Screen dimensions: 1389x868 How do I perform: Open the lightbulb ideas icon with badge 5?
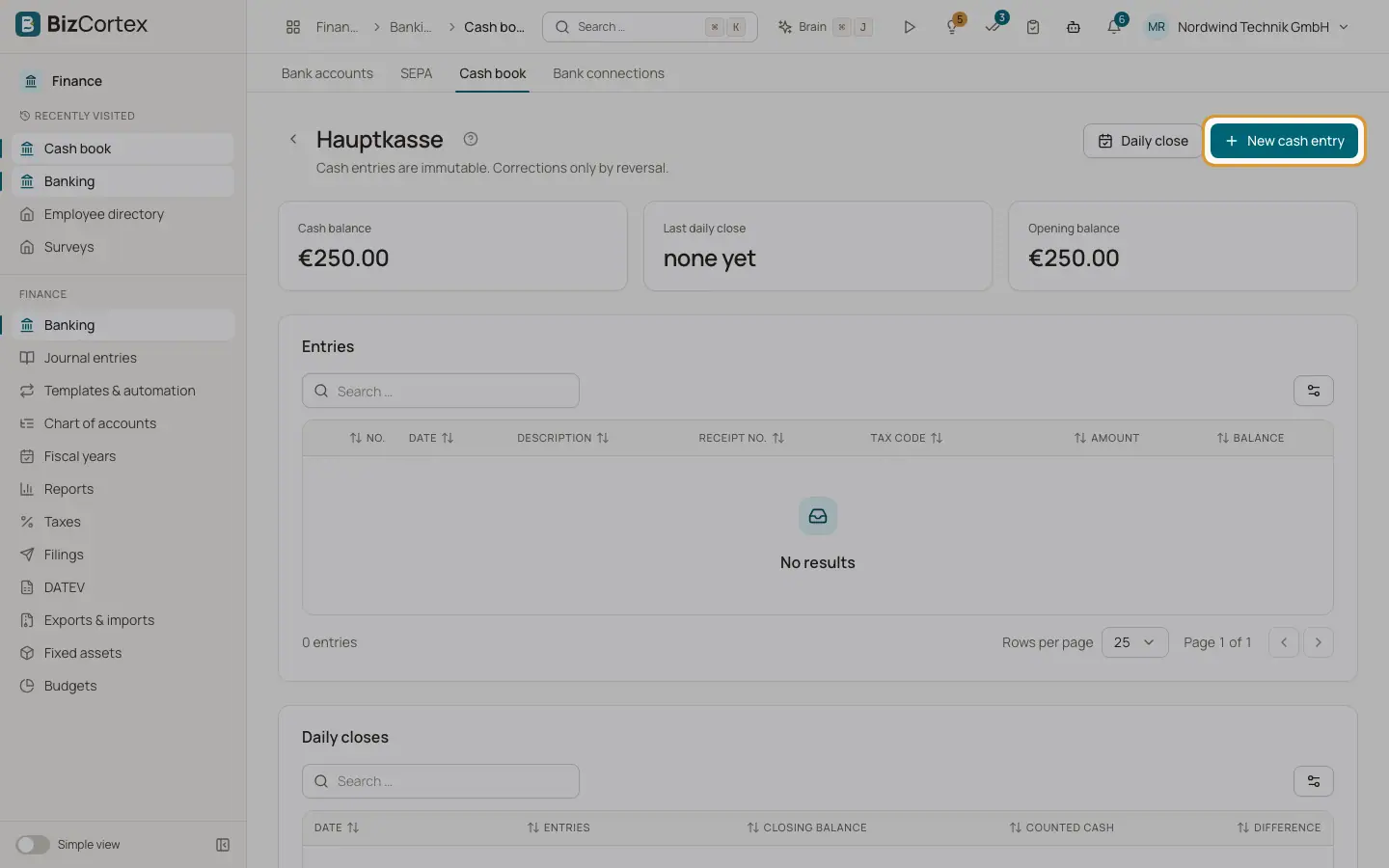coord(952,27)
